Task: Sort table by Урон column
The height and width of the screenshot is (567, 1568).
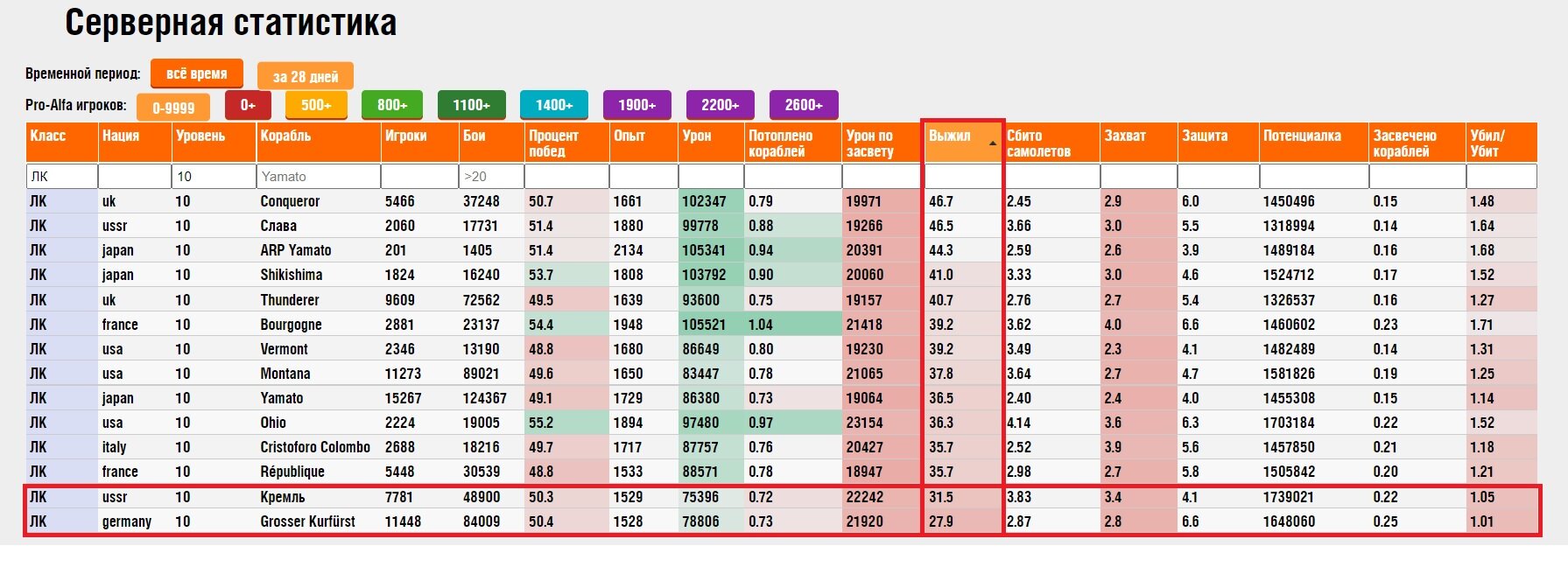Action: click(x=711, y=143)
